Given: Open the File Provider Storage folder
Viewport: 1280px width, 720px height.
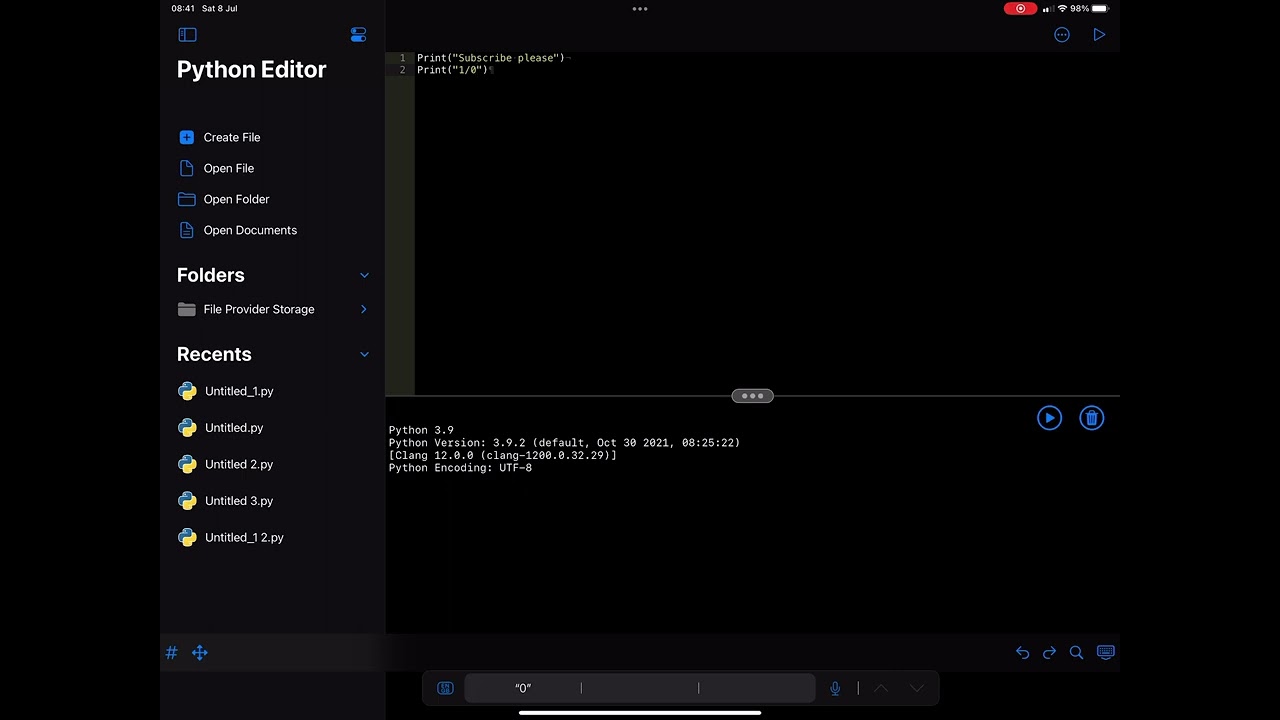Looking at the screenshot, I should pyautogui.click(x=259, y=309).
